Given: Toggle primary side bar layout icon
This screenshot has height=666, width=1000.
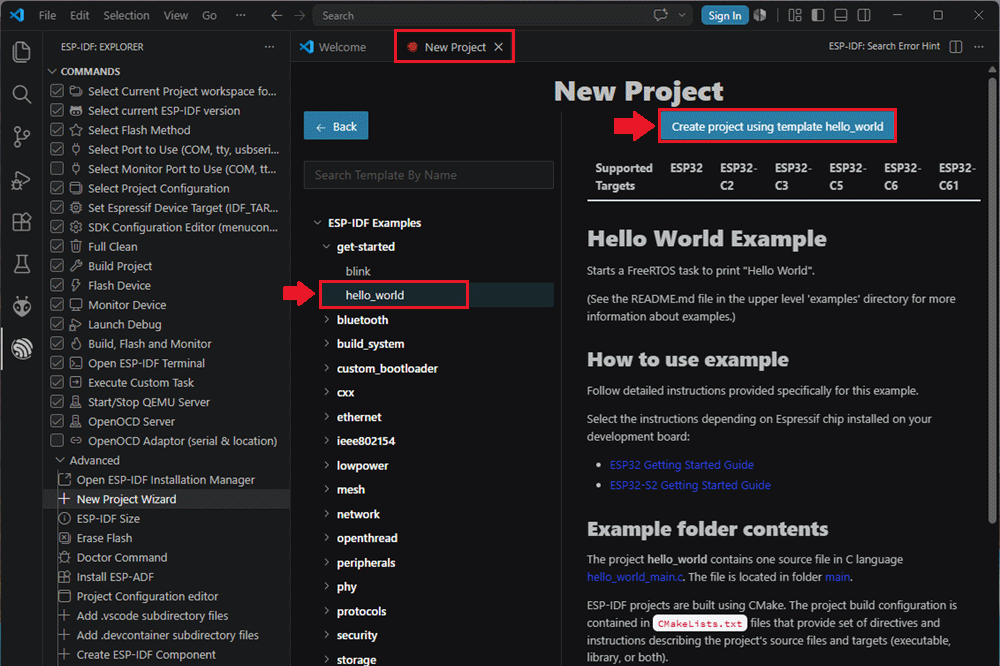Looking at the screenshot, I should 818,15.
